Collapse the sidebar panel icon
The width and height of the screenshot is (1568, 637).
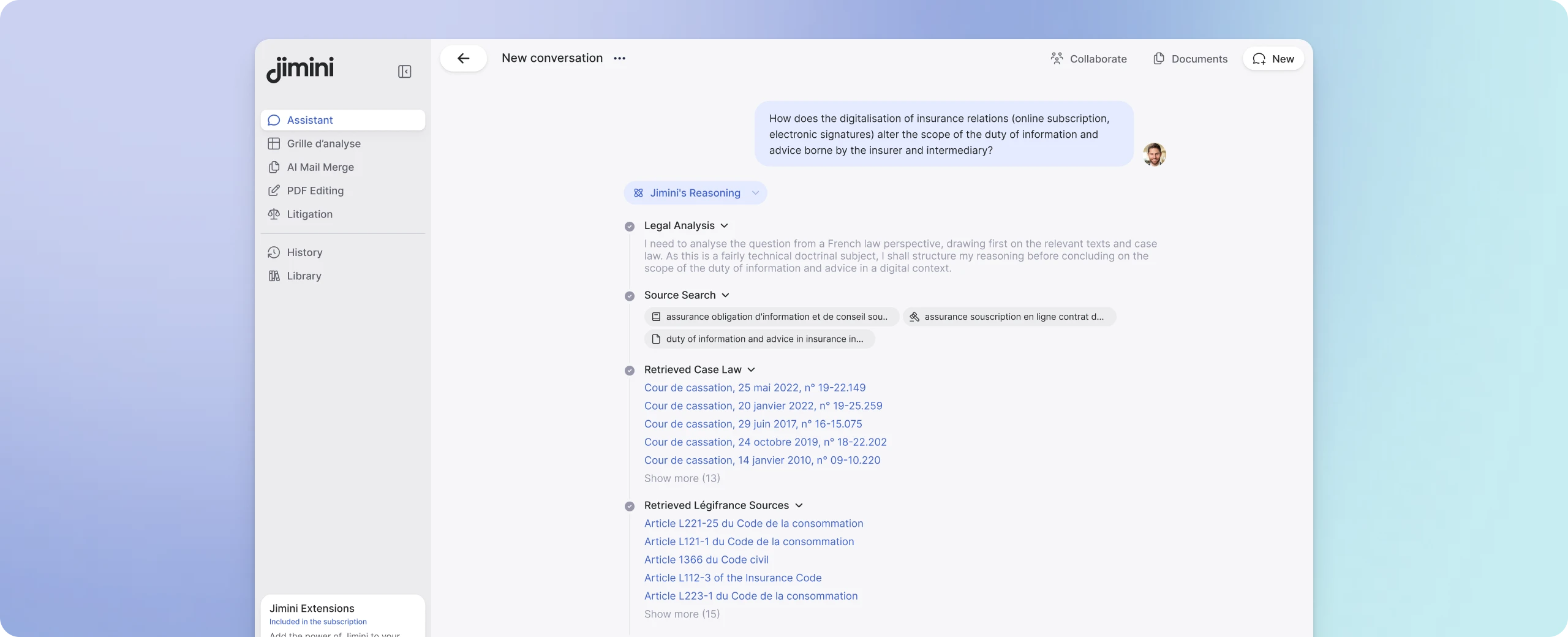(404, 72)
